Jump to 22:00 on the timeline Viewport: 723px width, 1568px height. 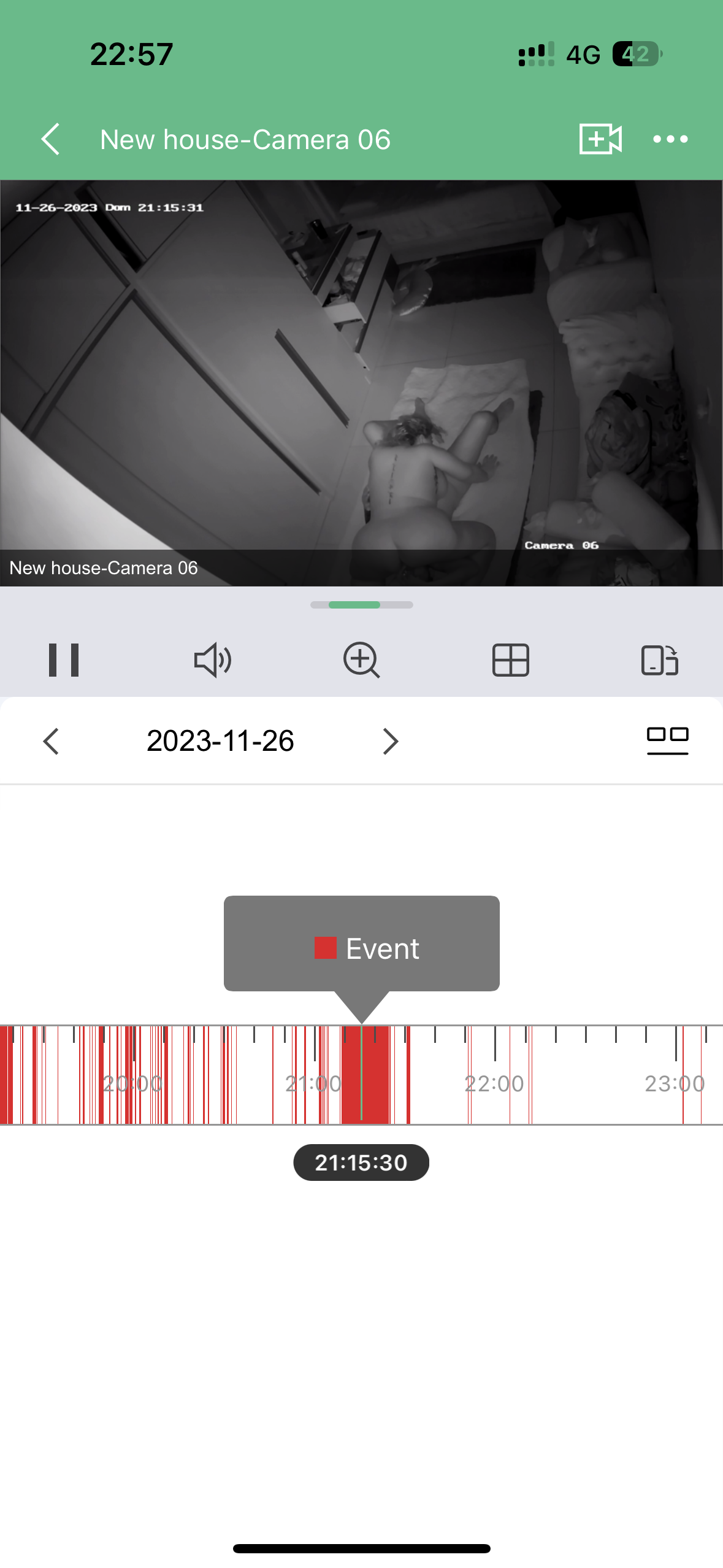tap(495, 1083)
